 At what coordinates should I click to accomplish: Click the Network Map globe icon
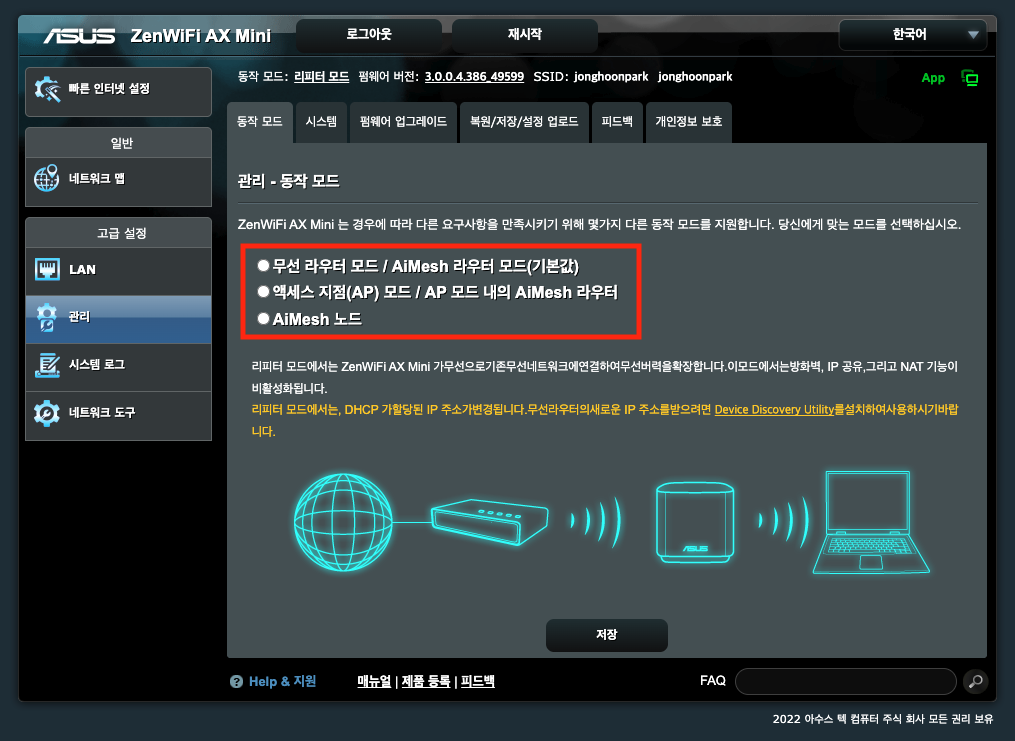coord(47,178)
